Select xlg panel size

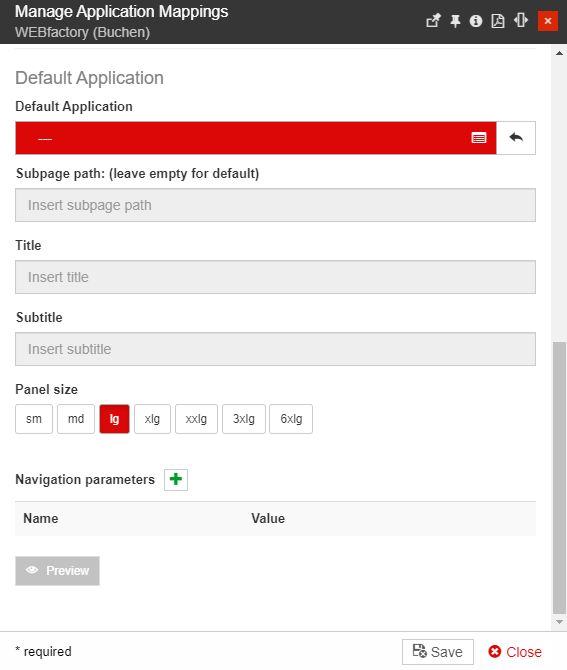click(x=152, y=419)
